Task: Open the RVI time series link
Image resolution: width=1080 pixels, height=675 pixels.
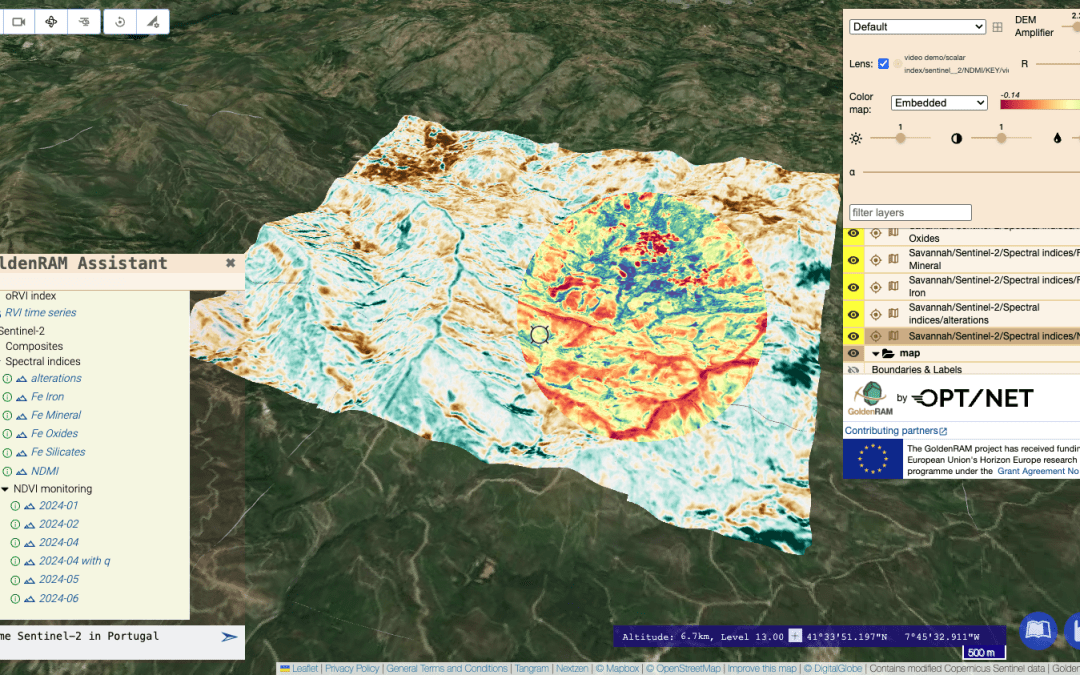Action: coord(41,313)
